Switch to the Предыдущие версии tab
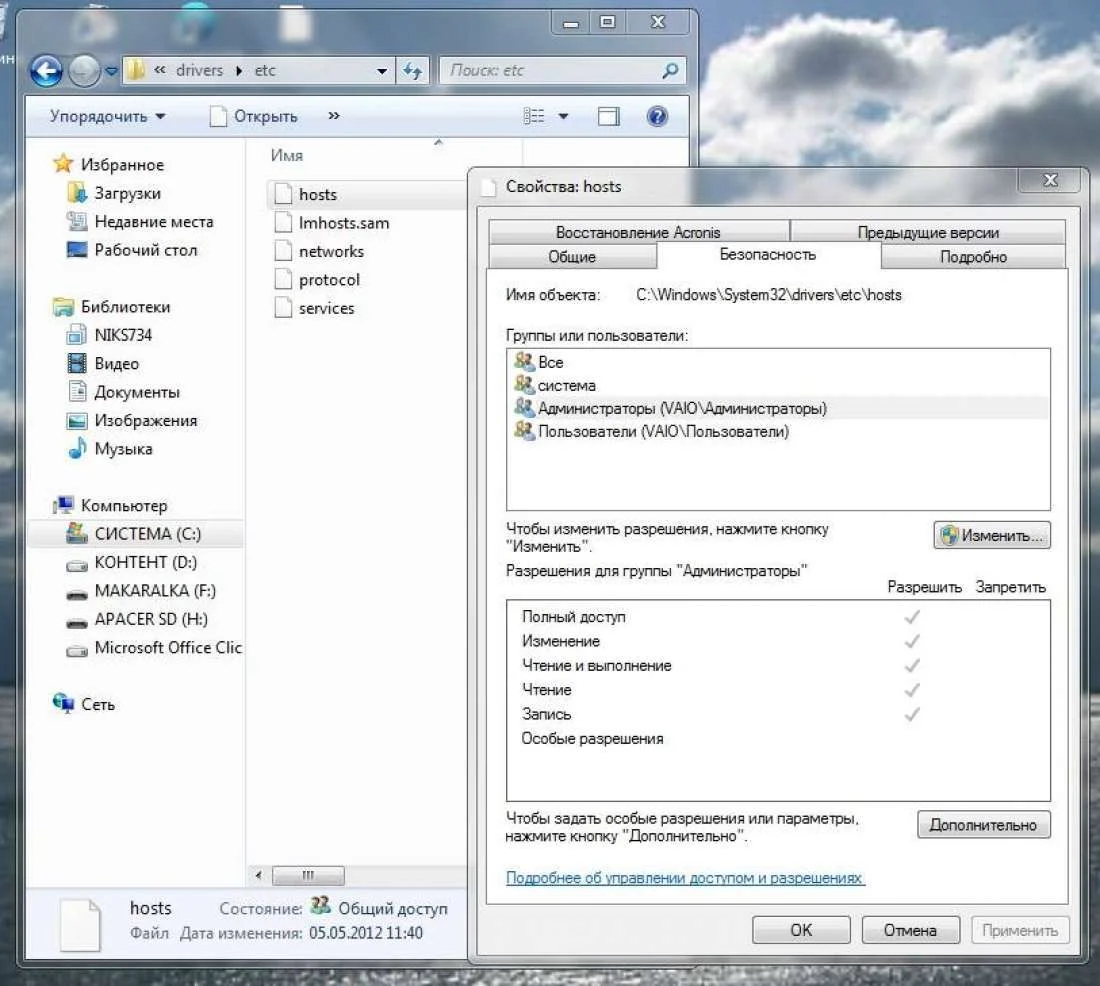Image resolution: width=1100 pixels, height=986 pixels. [927, 232]
